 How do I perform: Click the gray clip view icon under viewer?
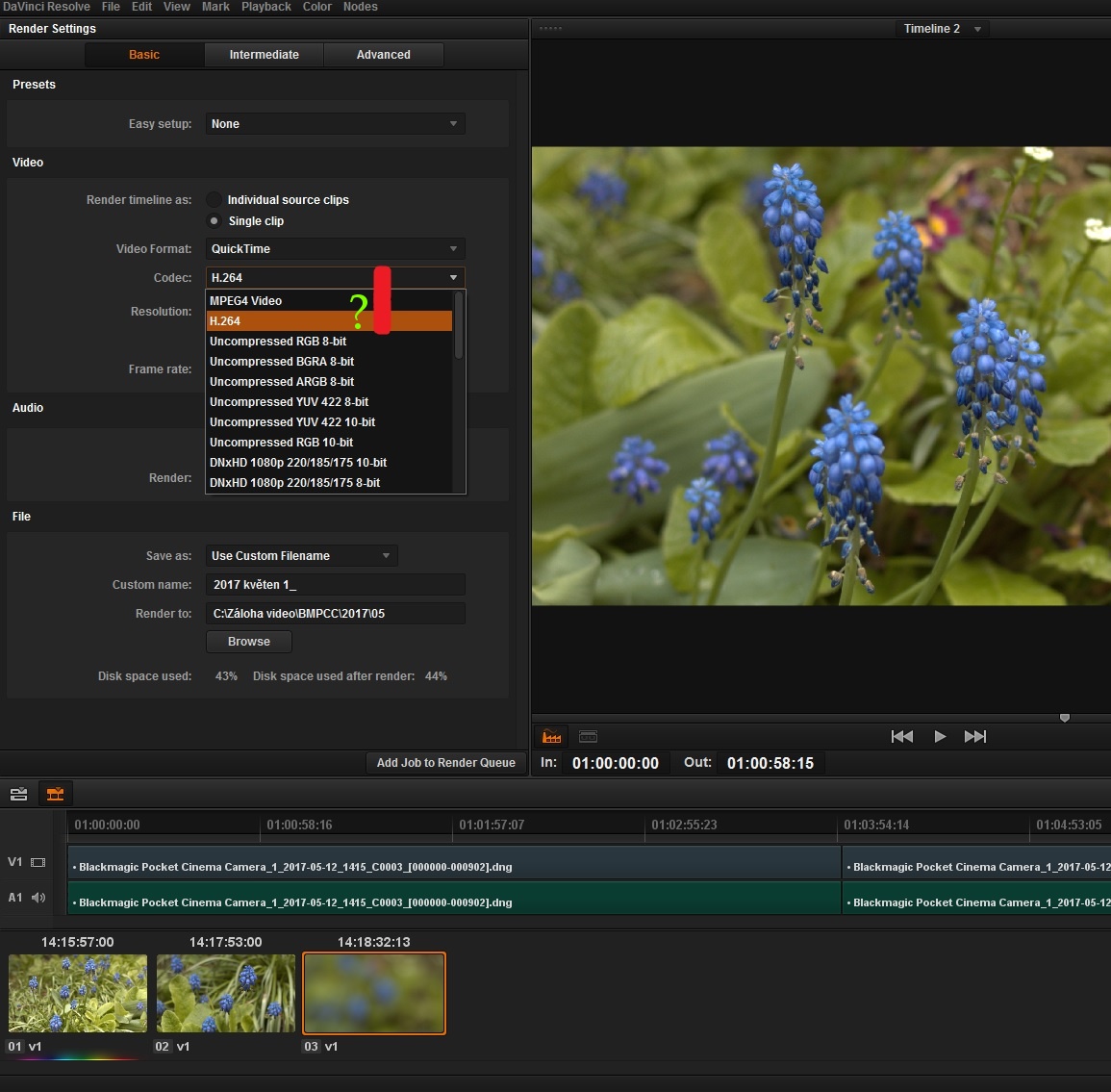pos(588,737)
